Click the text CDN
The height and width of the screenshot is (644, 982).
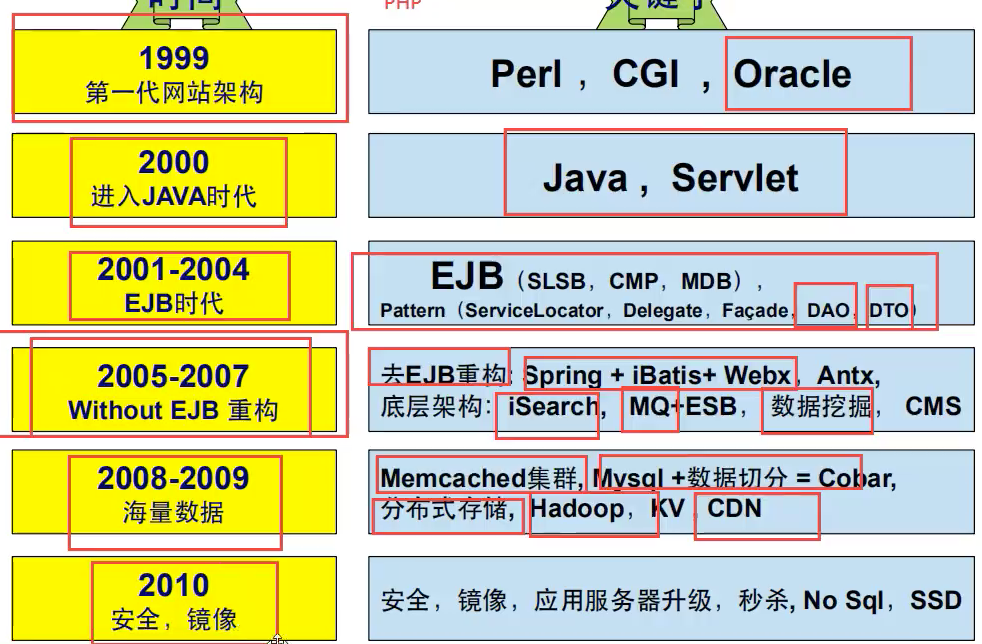coord(734,509)
